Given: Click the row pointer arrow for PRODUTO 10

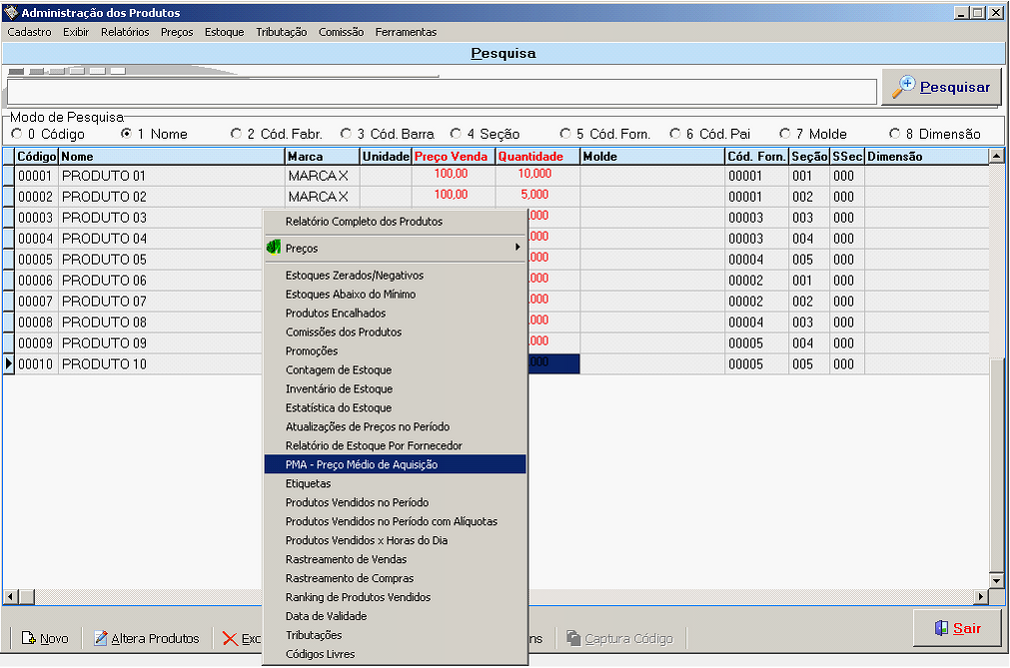Looking at the screenshot, I should pos(9,364).
